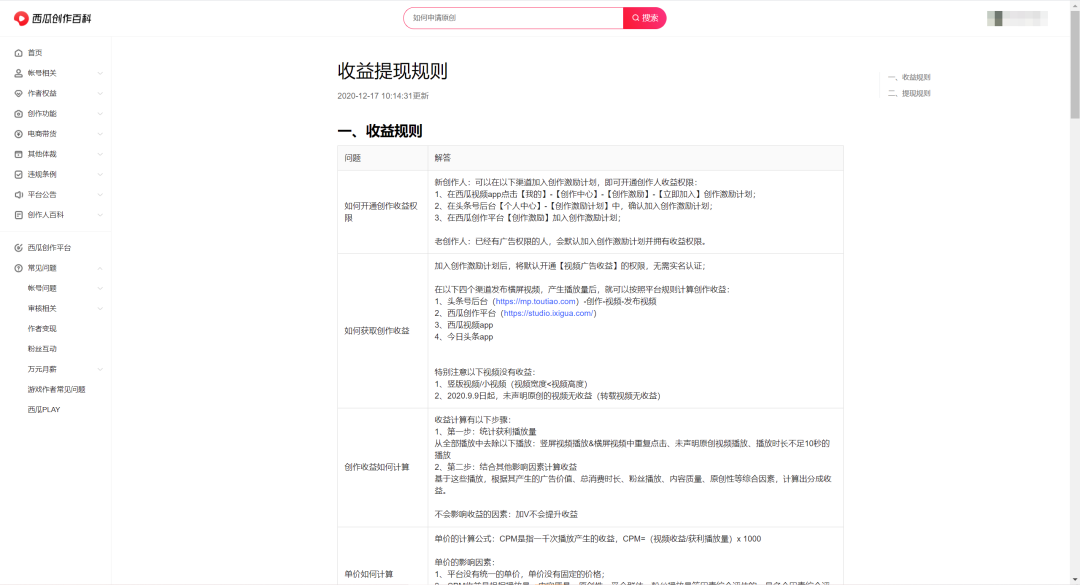This screenshot has width=1080, height=585.
Task: Click the 其他体裁 sidebar icon
Action: click(x=19, y=154)
